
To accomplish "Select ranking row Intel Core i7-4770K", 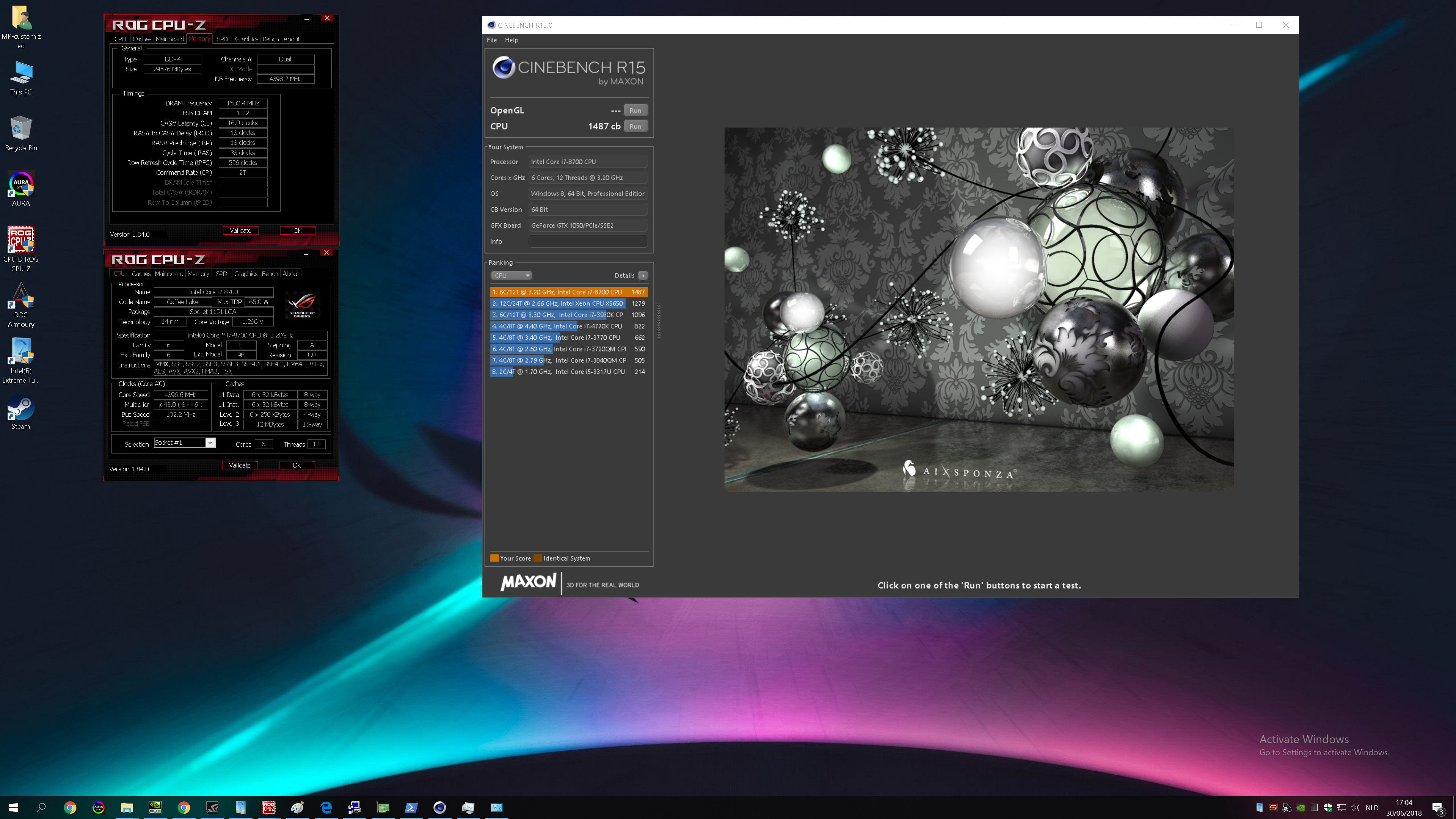I will click(x=569, y=326).
